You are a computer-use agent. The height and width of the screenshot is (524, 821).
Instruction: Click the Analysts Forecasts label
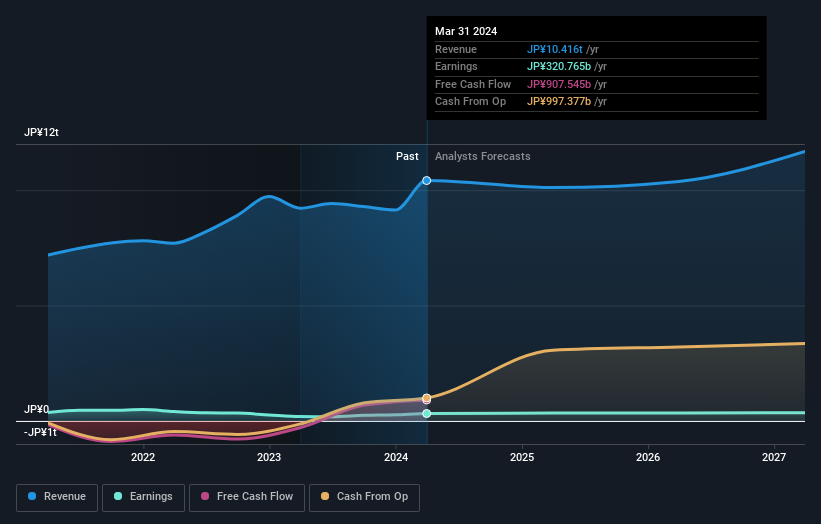pyautogui.click(x=483, y=157)
